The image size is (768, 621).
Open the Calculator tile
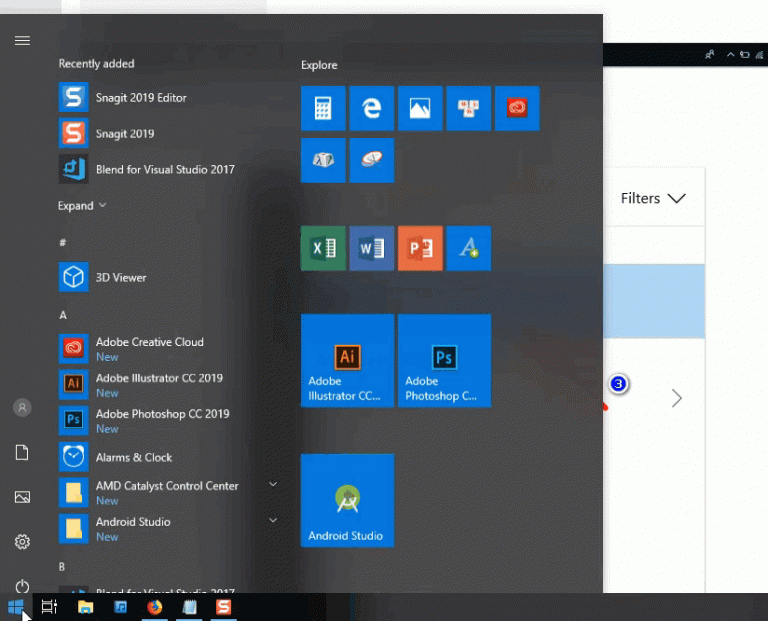tap(323, 108)
